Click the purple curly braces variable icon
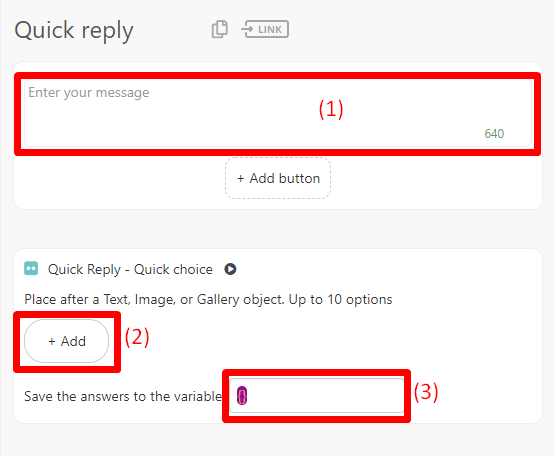555x456 pixels. coord(242,395)
